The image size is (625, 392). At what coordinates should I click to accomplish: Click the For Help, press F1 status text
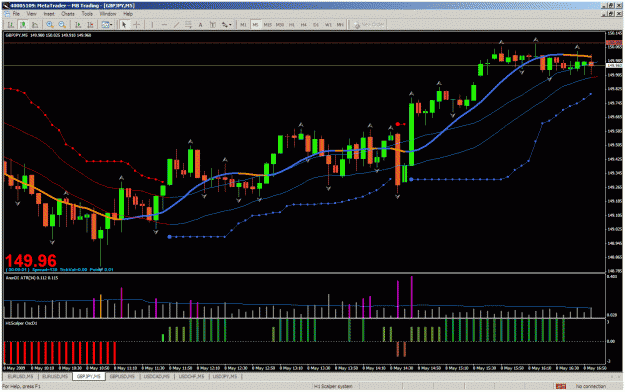click(22, 386)
